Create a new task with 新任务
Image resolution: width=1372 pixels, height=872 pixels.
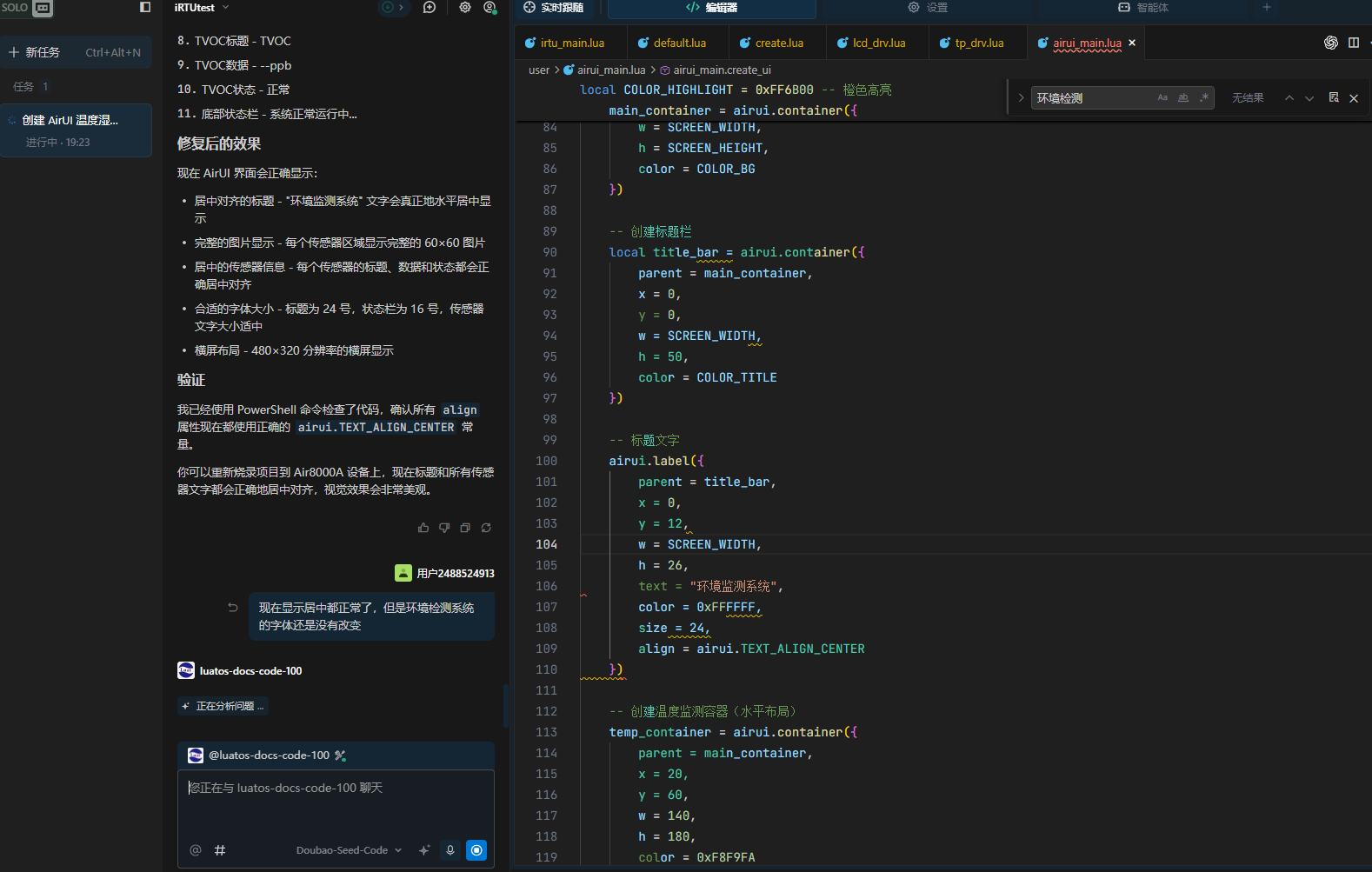click(x=76, y=52)
